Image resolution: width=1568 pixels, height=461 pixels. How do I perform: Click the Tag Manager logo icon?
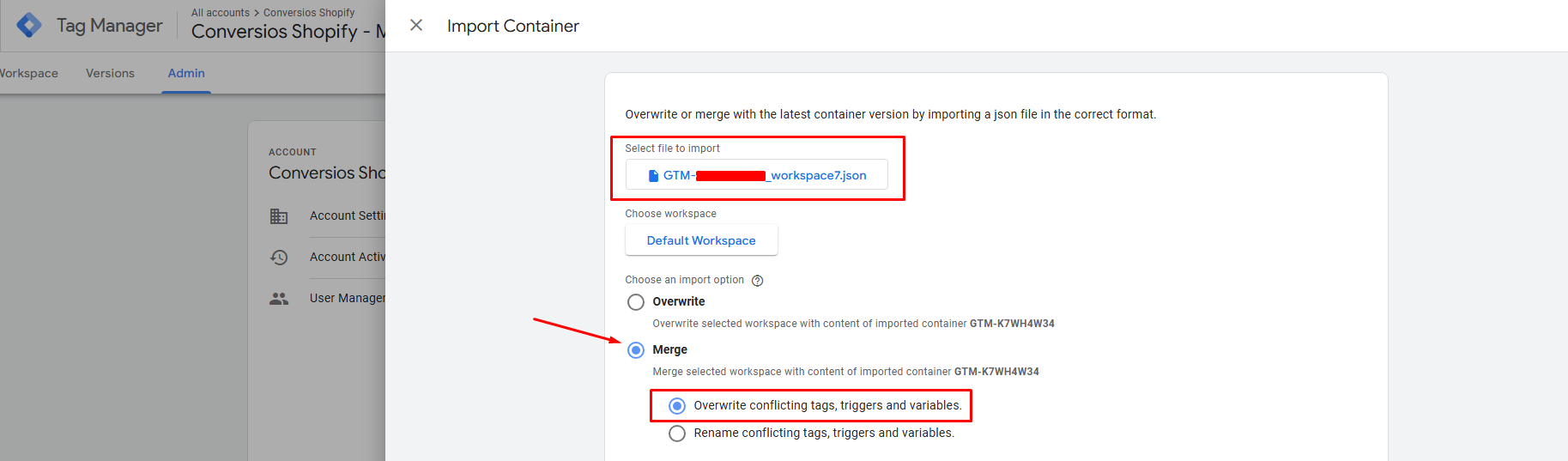[29, 26]
